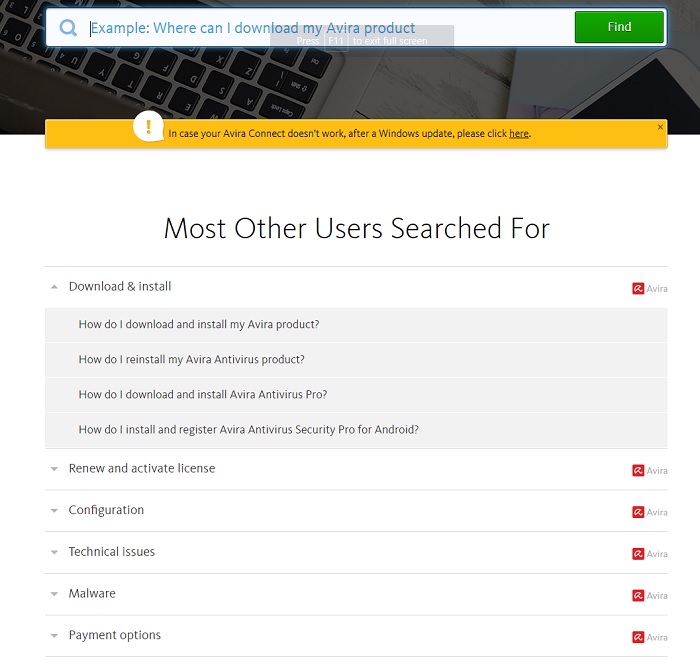Expand the Technical issues section

pyautogui.click(x=54, y=553)
